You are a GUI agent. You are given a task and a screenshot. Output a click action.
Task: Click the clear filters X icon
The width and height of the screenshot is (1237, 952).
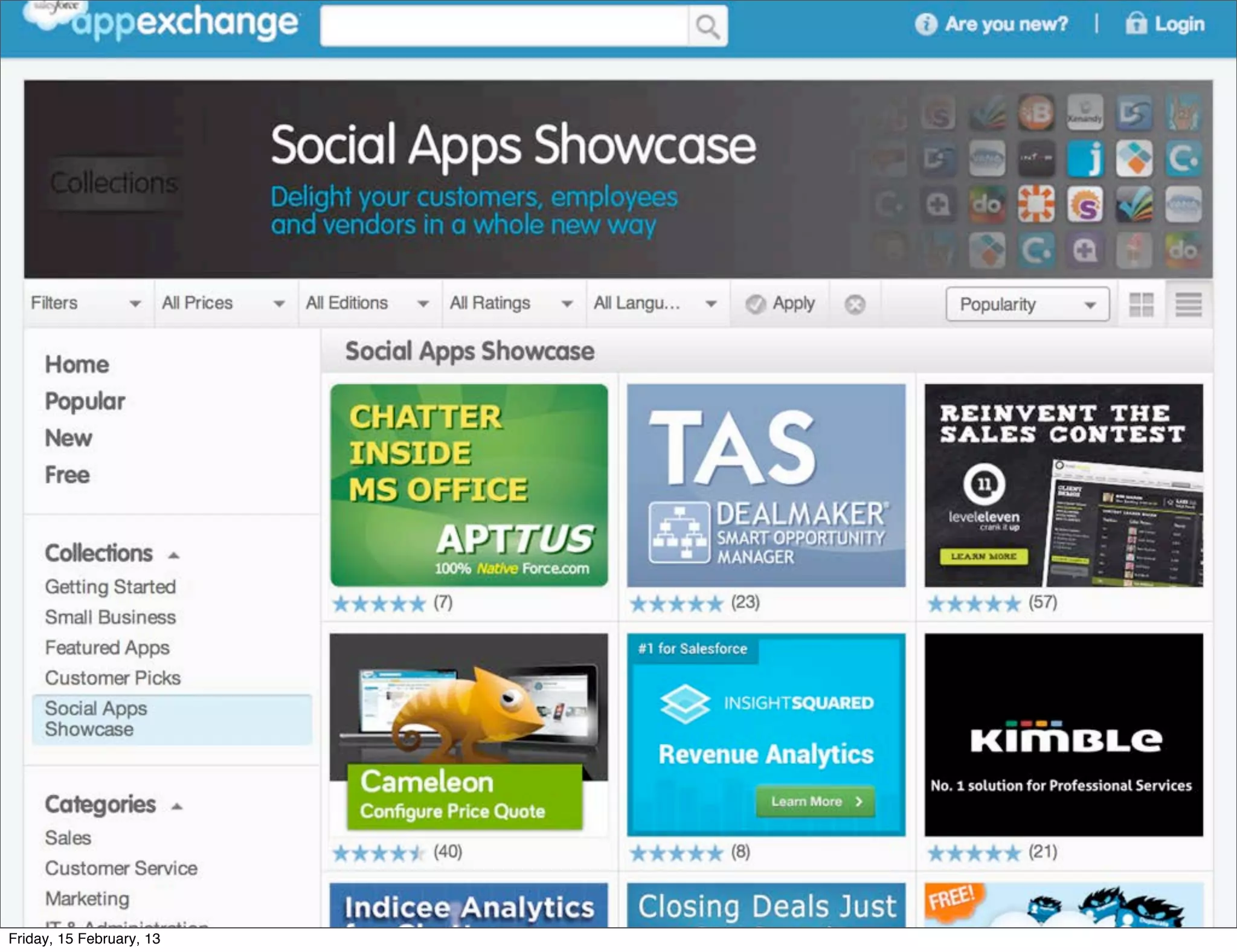[855, 304]
